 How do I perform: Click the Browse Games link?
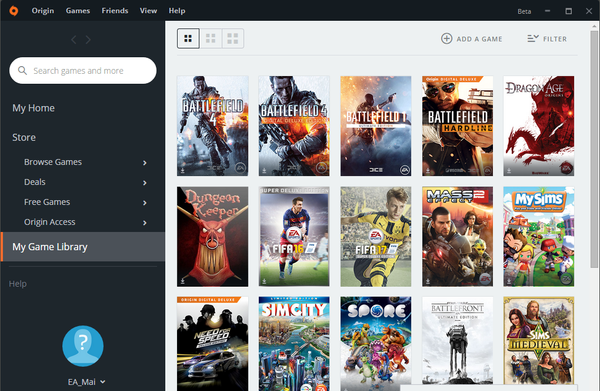click(53, 162)
